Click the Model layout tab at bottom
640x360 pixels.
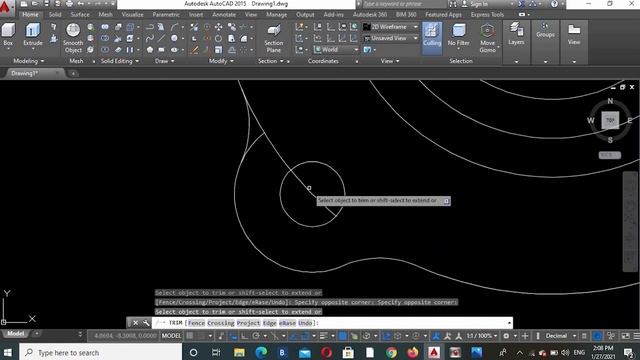click(16, 333)
